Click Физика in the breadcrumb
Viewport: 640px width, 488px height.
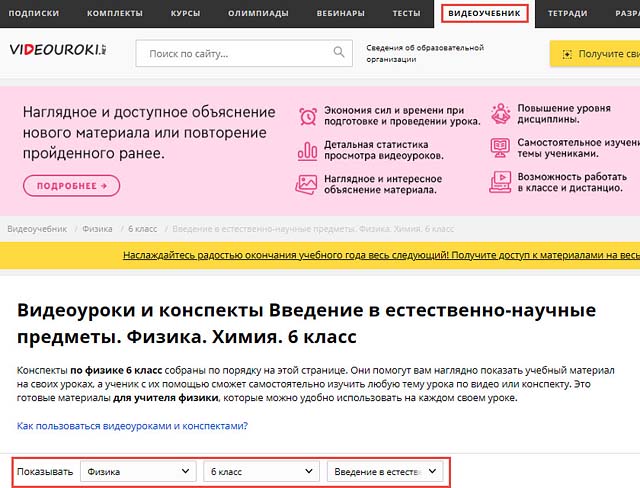(97, 229)
